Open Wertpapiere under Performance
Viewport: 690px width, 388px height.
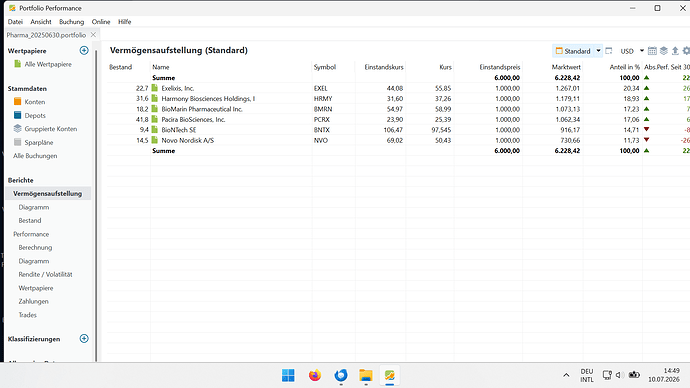(x=36, y=288)
